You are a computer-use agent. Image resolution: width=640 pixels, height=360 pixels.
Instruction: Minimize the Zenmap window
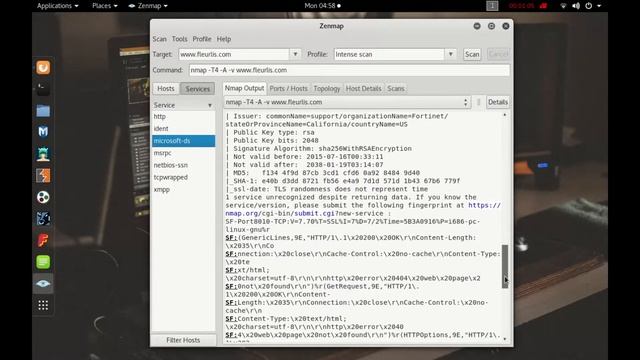[x=477, y=26]
